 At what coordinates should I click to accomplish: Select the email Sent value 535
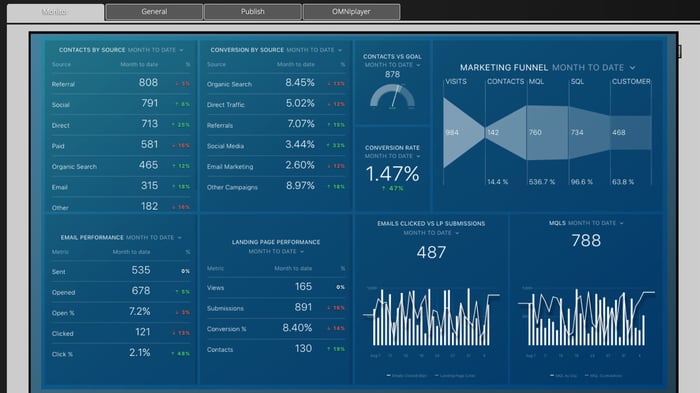[x=141, y=270]
